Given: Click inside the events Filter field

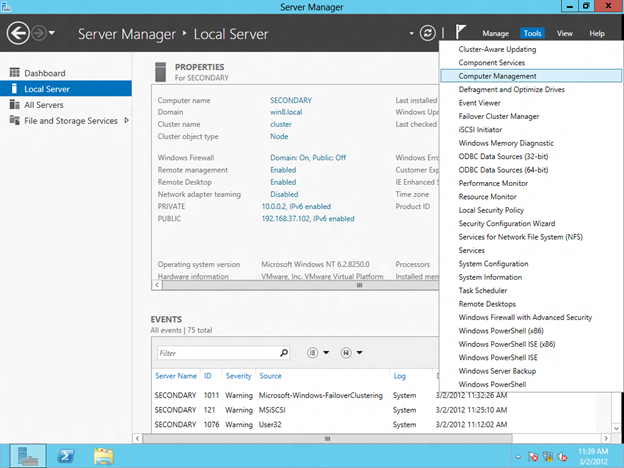Looking at the screenshot, I should click(x=215, y=353).
